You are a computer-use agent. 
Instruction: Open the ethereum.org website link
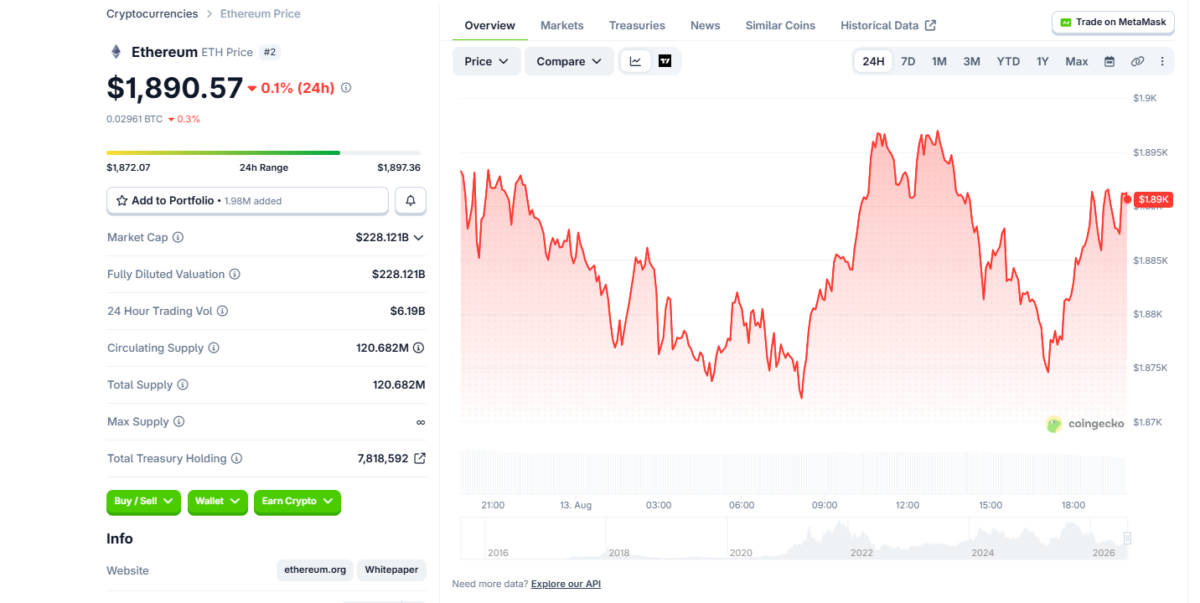[x=315, y=570]
